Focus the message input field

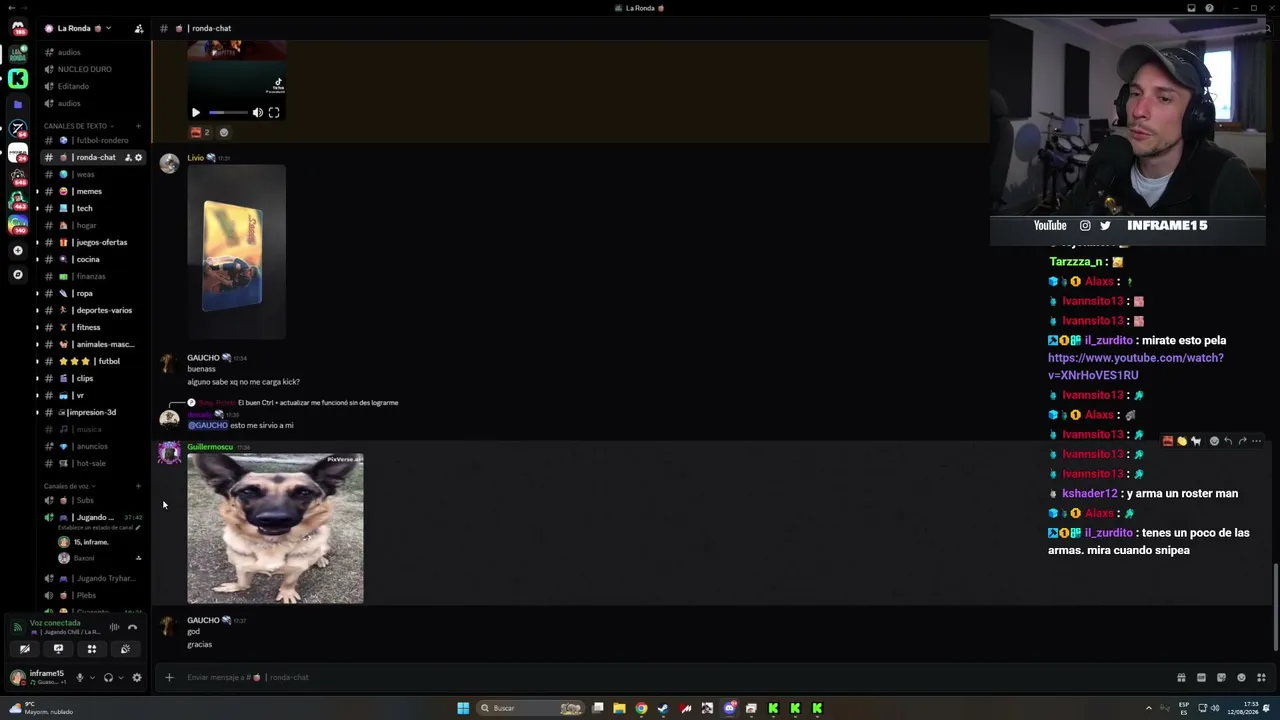[x=670, y=677]
